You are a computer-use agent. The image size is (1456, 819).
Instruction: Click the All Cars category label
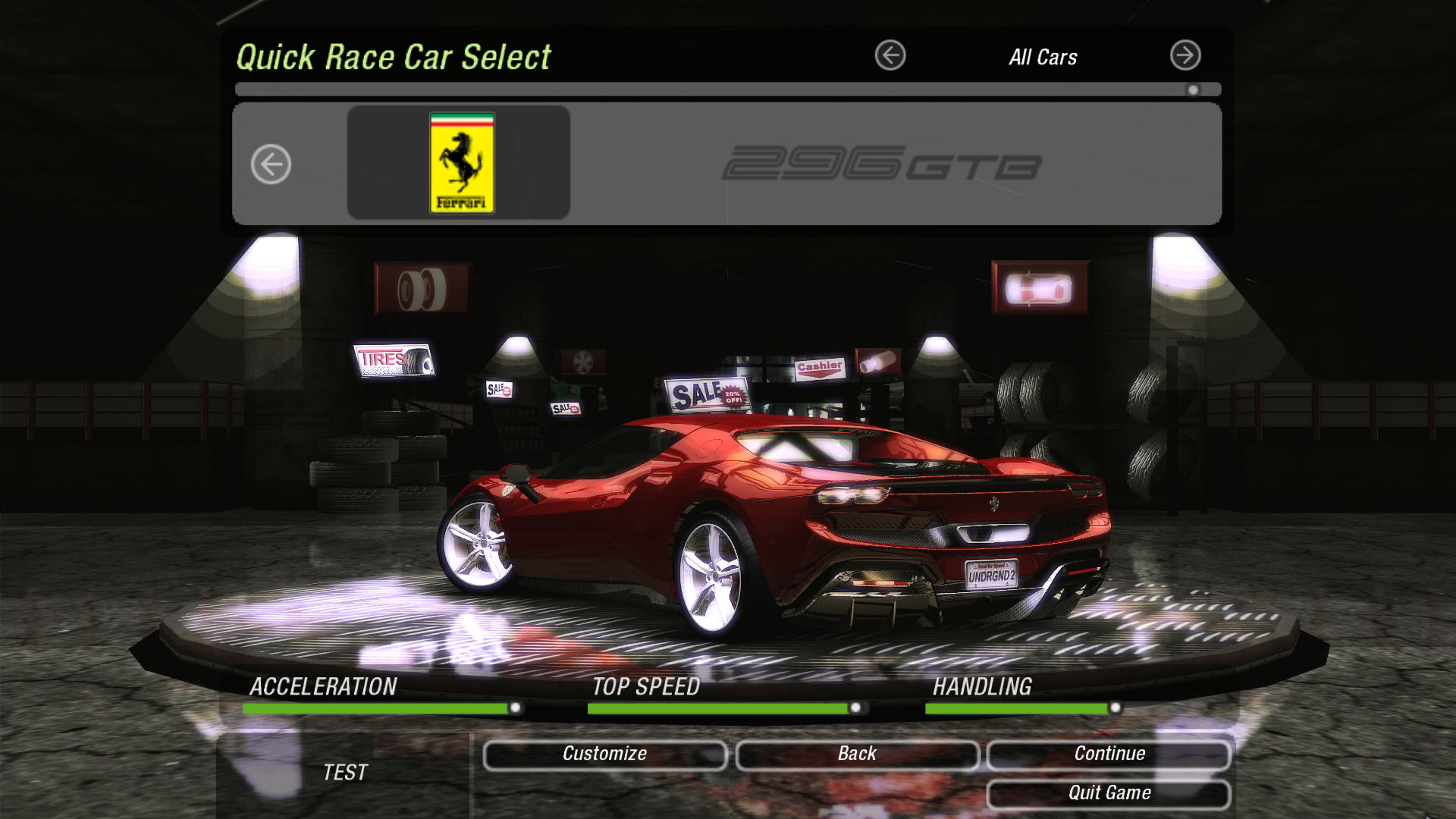pos(1043,58)
